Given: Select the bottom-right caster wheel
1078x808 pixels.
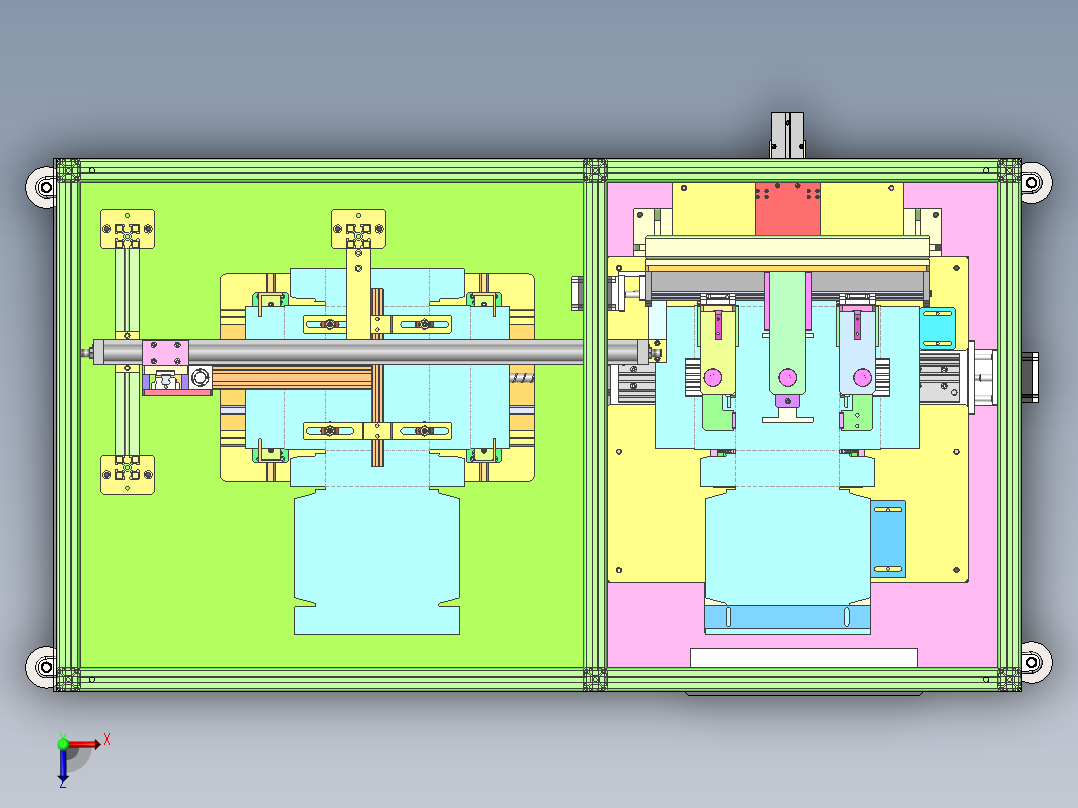Looking at the screenshot, I should (1034, 662).
